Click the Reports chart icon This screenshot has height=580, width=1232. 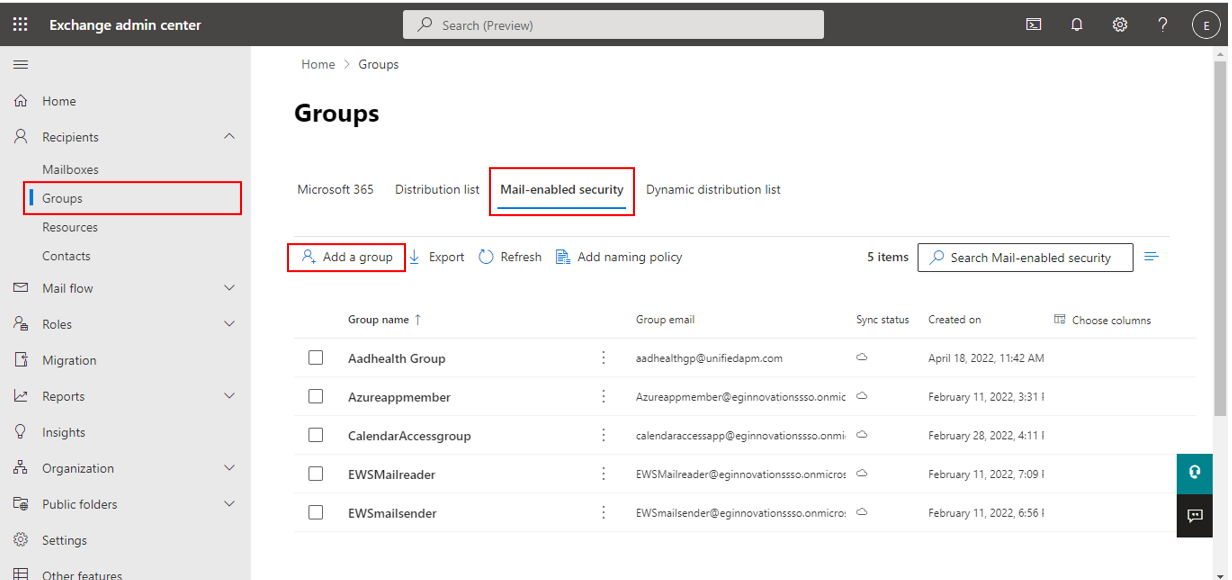[20, 396]
